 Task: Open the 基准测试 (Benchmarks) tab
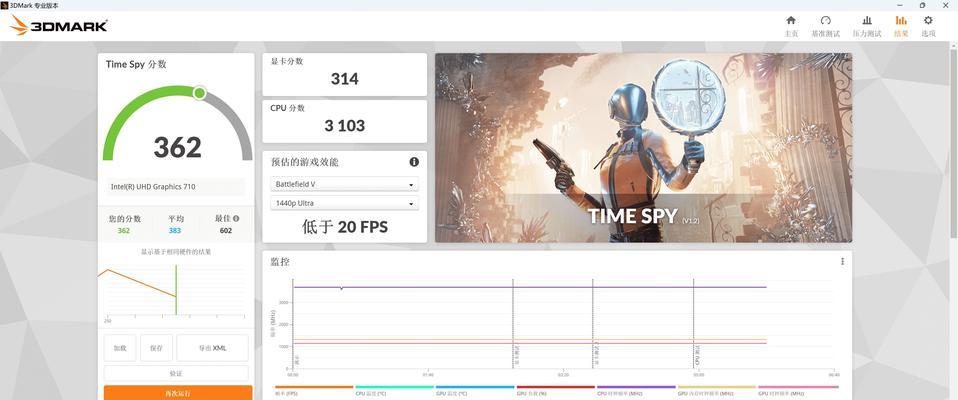point(825,26)
